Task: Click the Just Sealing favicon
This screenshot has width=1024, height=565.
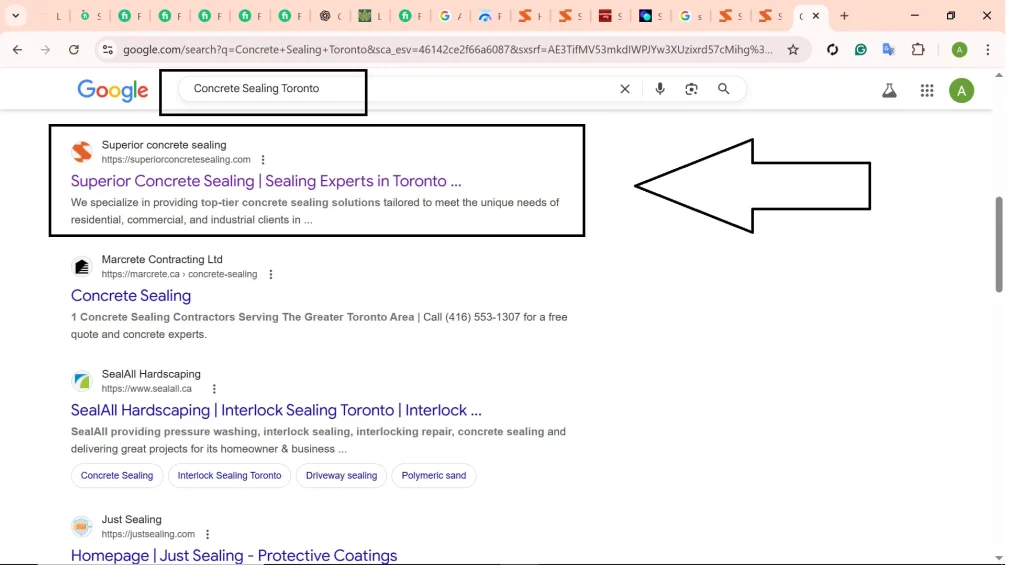Action: coord(82,526)
